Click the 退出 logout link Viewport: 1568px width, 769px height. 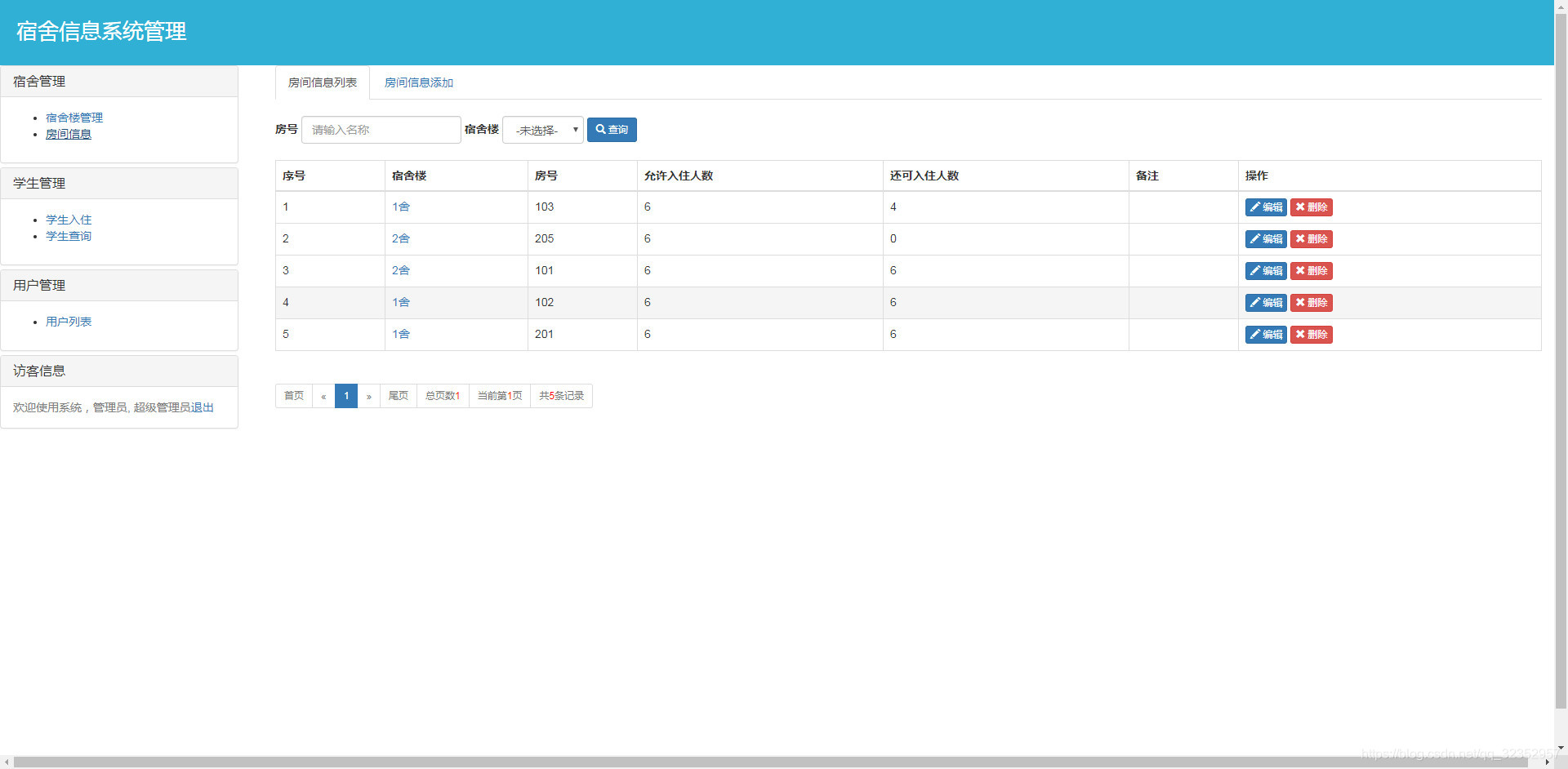203,407
